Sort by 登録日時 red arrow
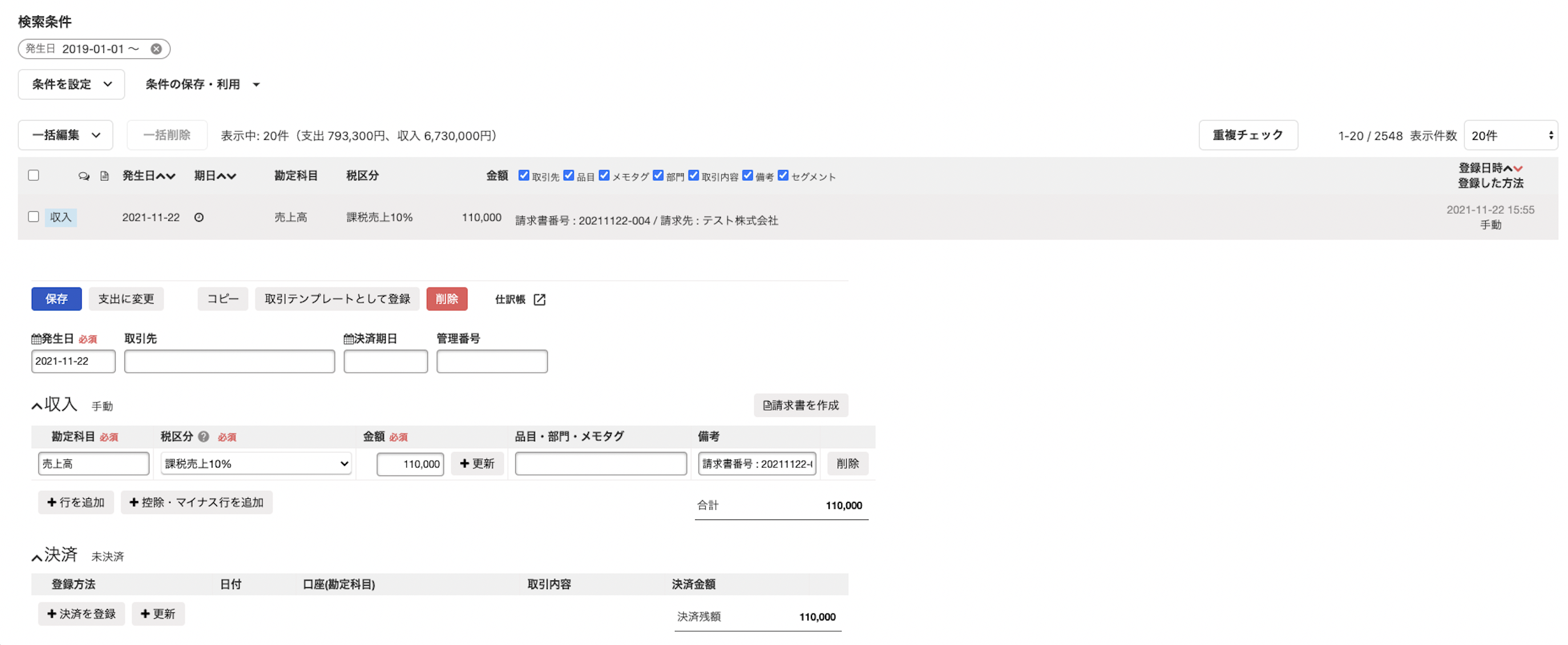The height and width of the screenshot is (645, 1568). 1517,169
